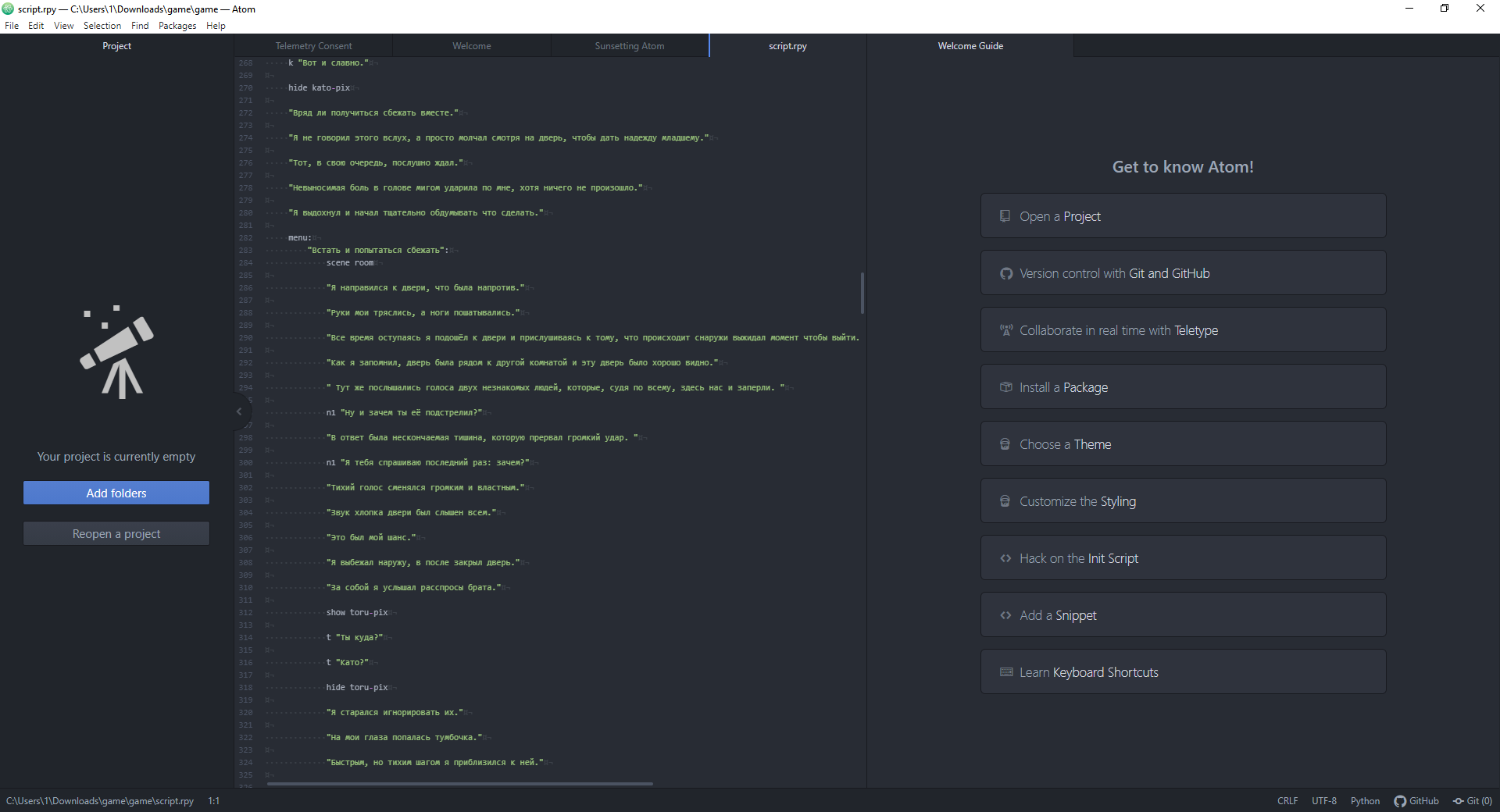Change line endings via CRLF in status bar
The height and width of the screenshot is (812, 1500).
(x=1287, y=801)
